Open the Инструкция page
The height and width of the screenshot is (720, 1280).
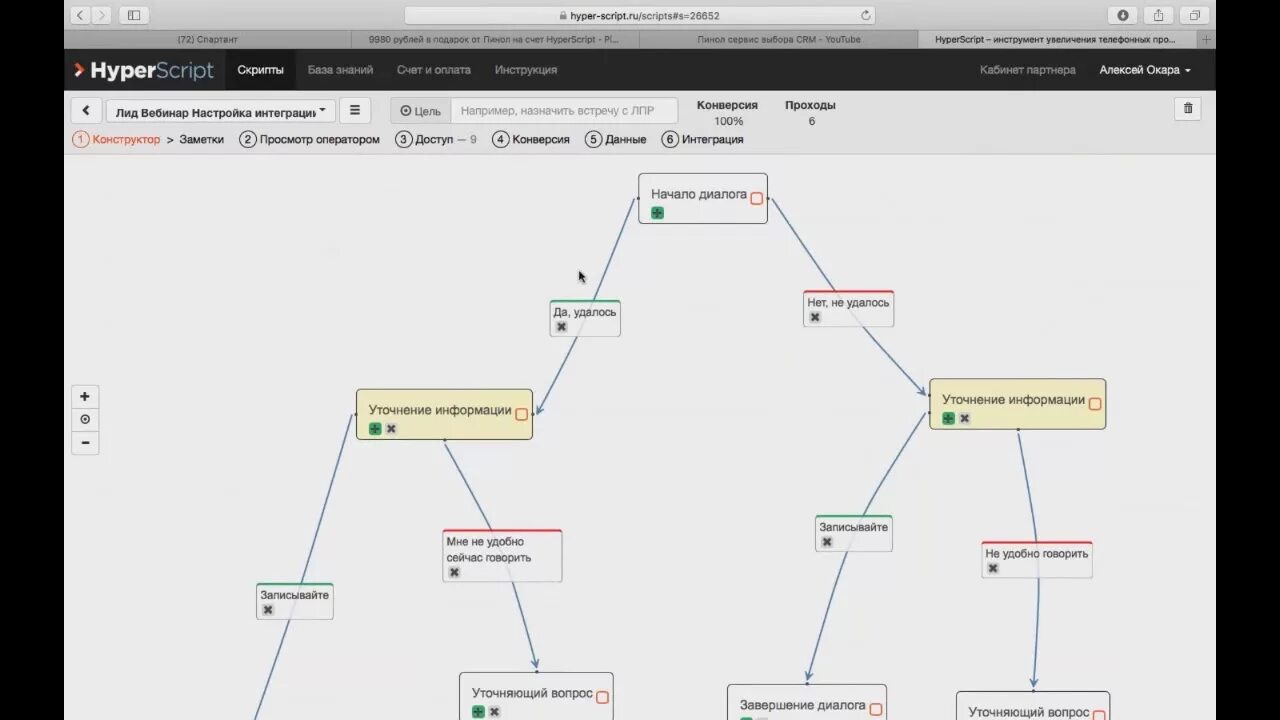(526, 70)
